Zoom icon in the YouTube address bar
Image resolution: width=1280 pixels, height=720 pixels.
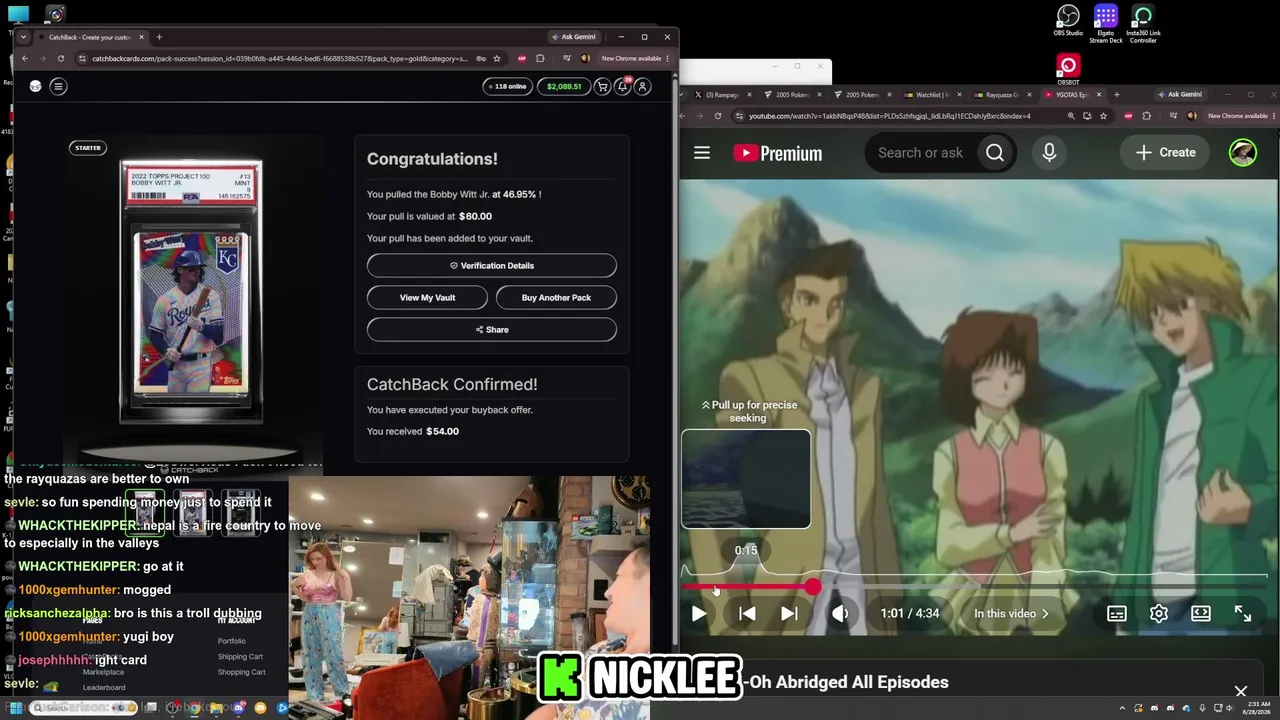point(1071,116)
